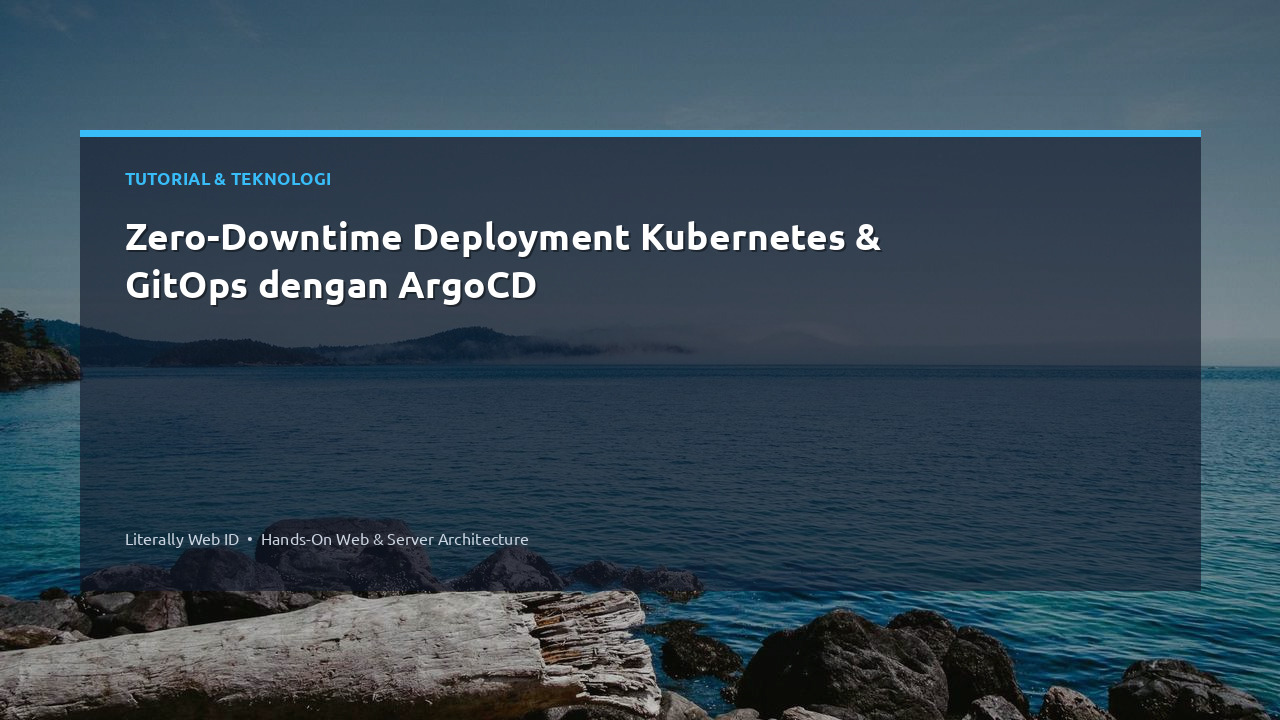Click the Literally Web ID site name
Viewport: 1280px width, 720px height.
182,539
